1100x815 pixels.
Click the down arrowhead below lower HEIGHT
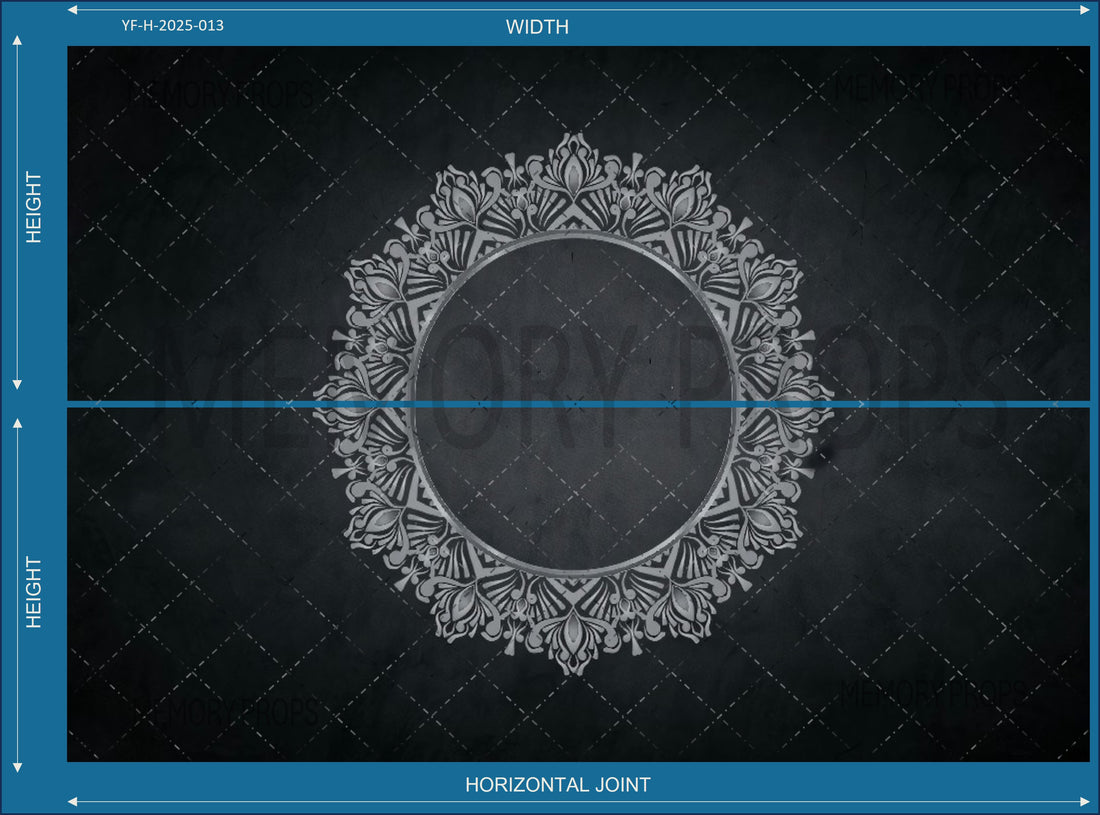point(17,767)
